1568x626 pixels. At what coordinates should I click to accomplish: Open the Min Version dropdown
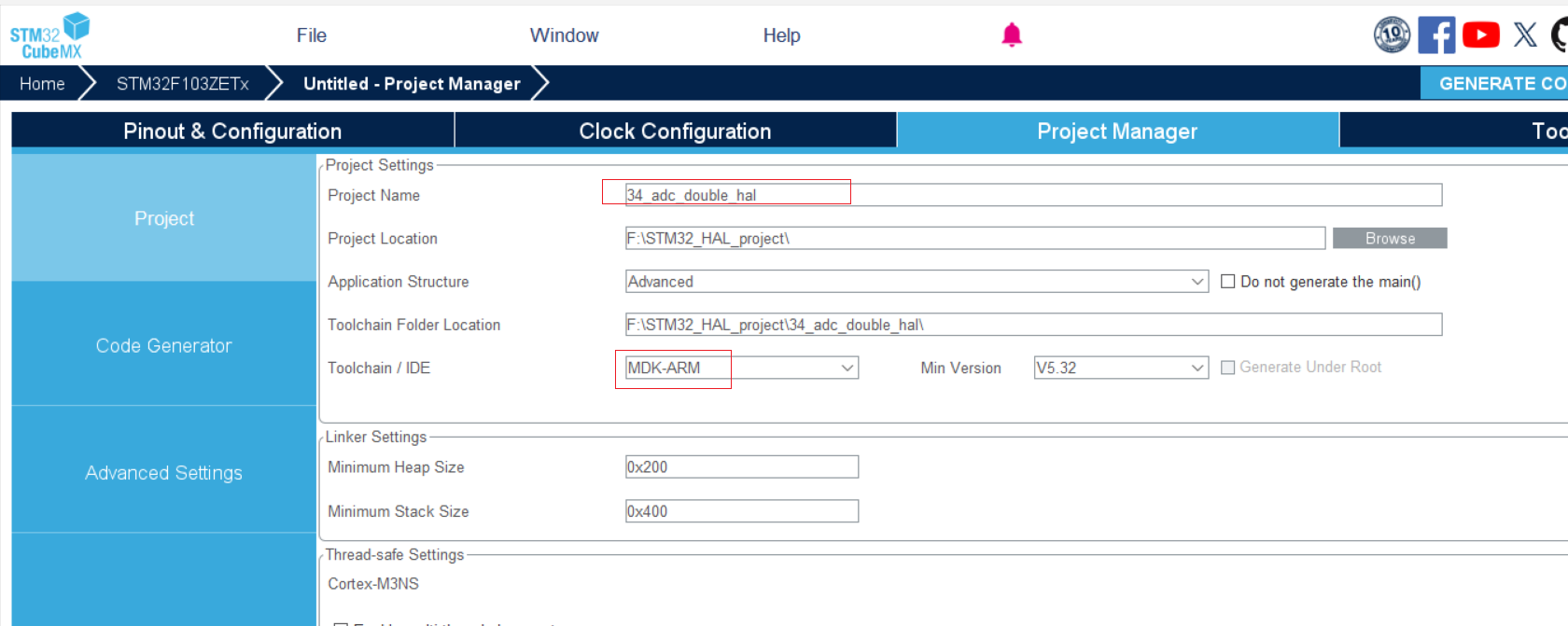[1121, 368]
